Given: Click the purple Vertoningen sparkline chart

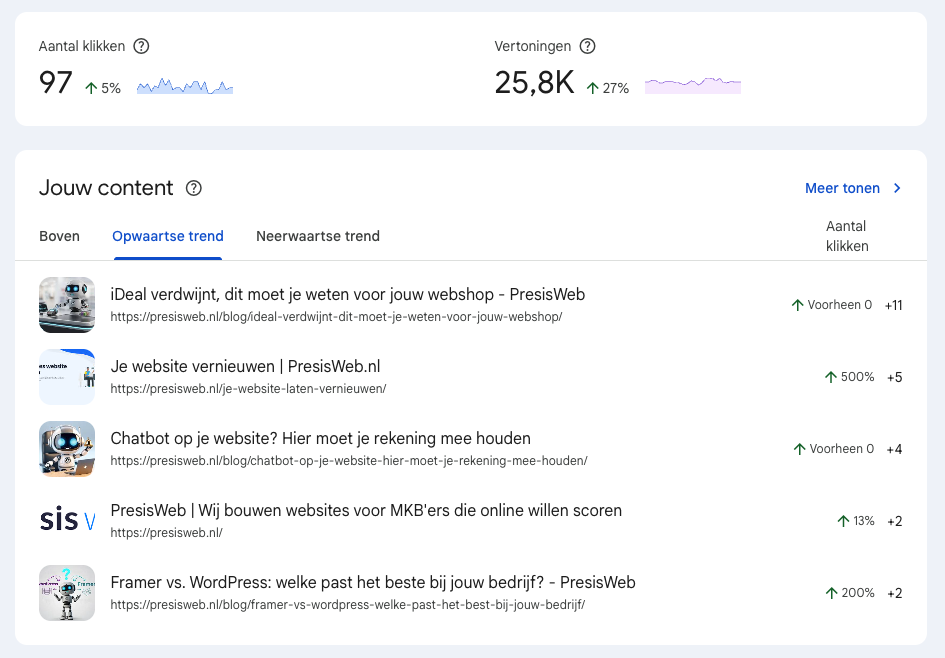Looking at the screenshot, I should click(693, 86).
